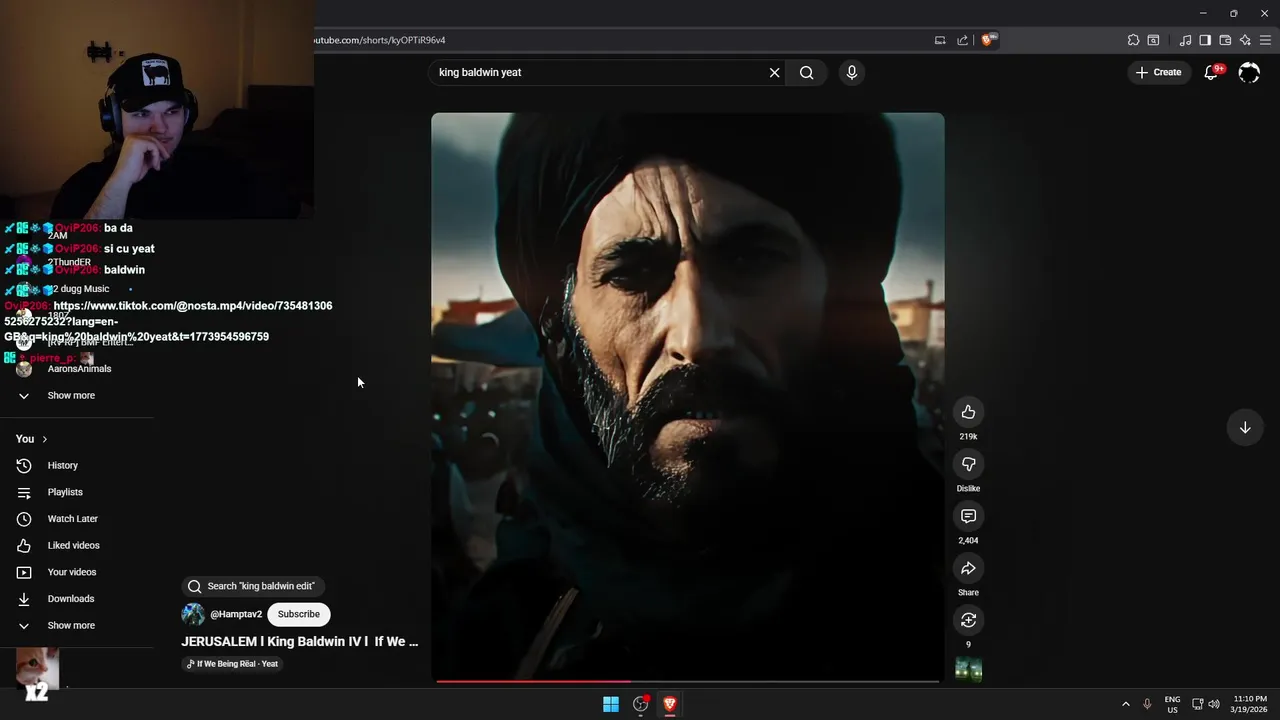The width and height of the screenshot is (1280, 720).
Task: Click the Downloads arrow icon
Action: pyautogui.click(x=24, y=599)
